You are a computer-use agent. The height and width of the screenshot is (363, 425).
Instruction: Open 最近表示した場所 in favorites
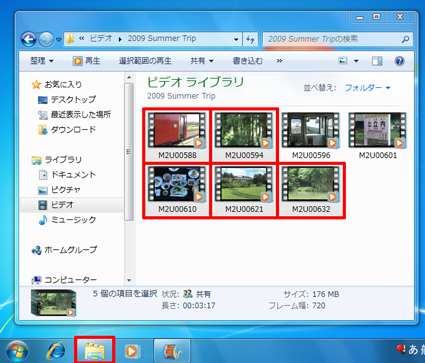[74, 115]
